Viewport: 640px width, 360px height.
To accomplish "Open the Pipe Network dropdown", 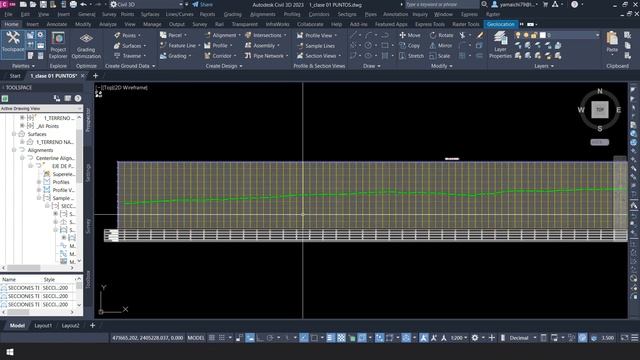I will tap(267, 56).
